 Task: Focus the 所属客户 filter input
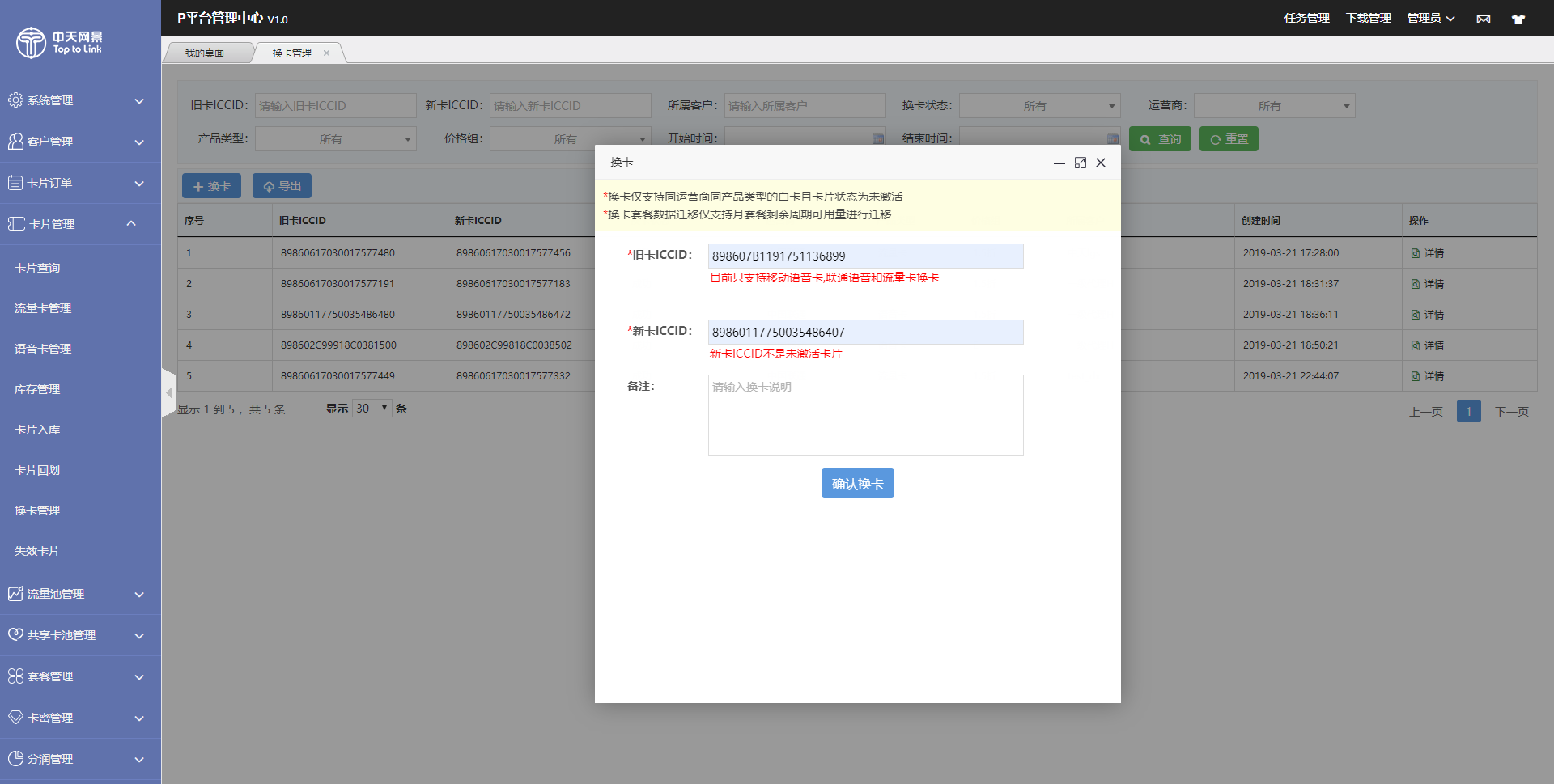tap(805, 106)
